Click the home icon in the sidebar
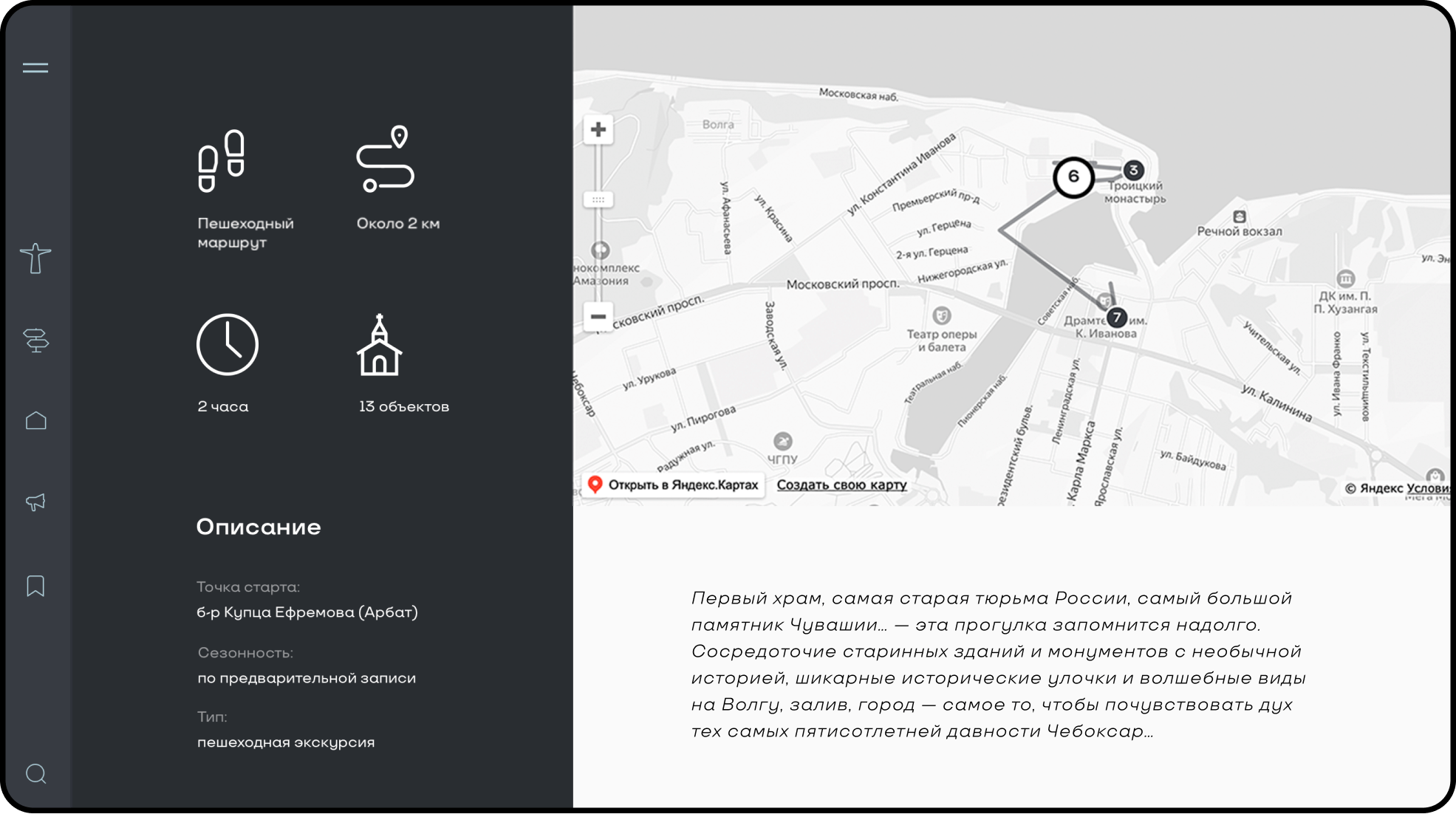 coord(35,420)
